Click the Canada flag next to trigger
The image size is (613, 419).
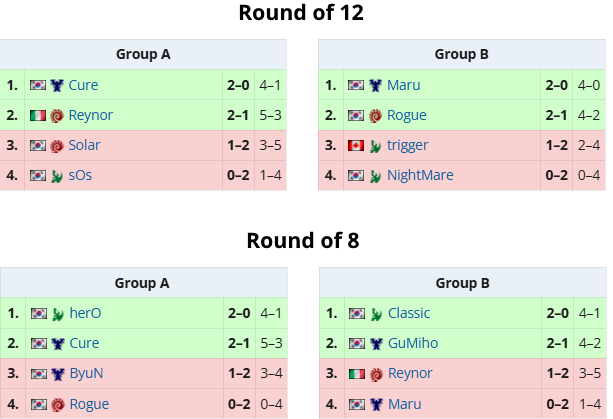coord(356,145)
